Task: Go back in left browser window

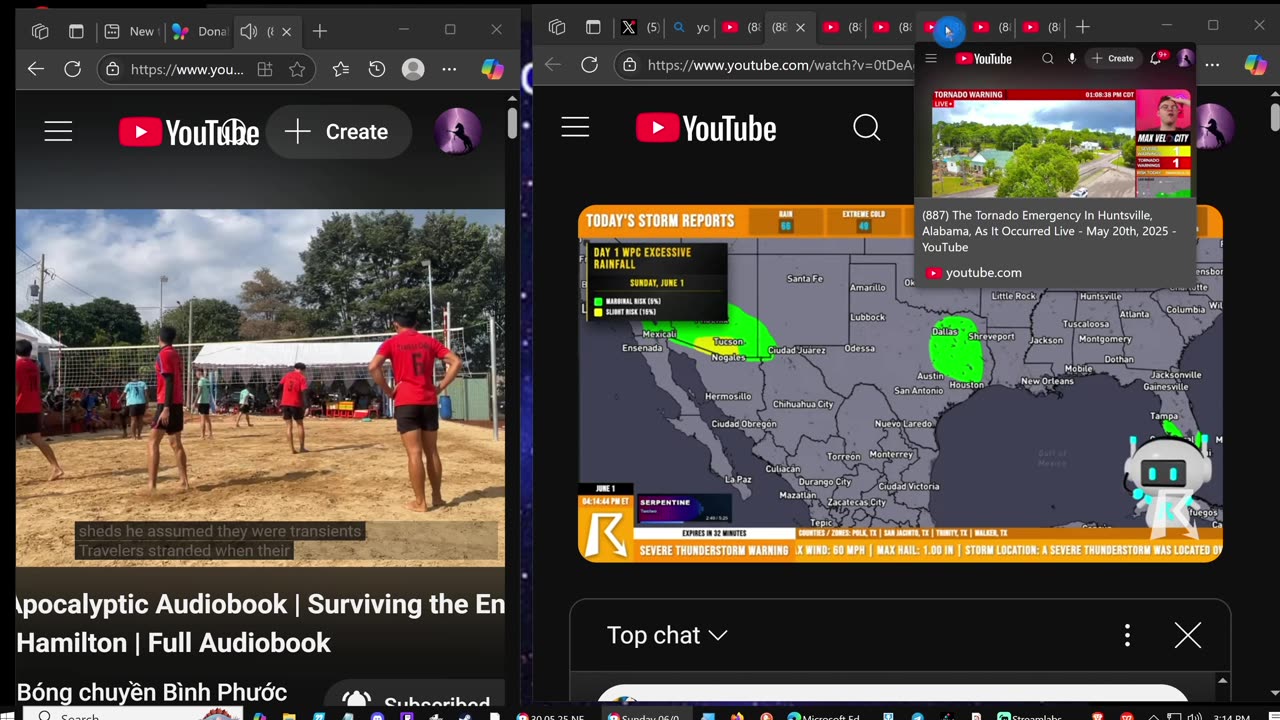Action: [x=36, y=69]
